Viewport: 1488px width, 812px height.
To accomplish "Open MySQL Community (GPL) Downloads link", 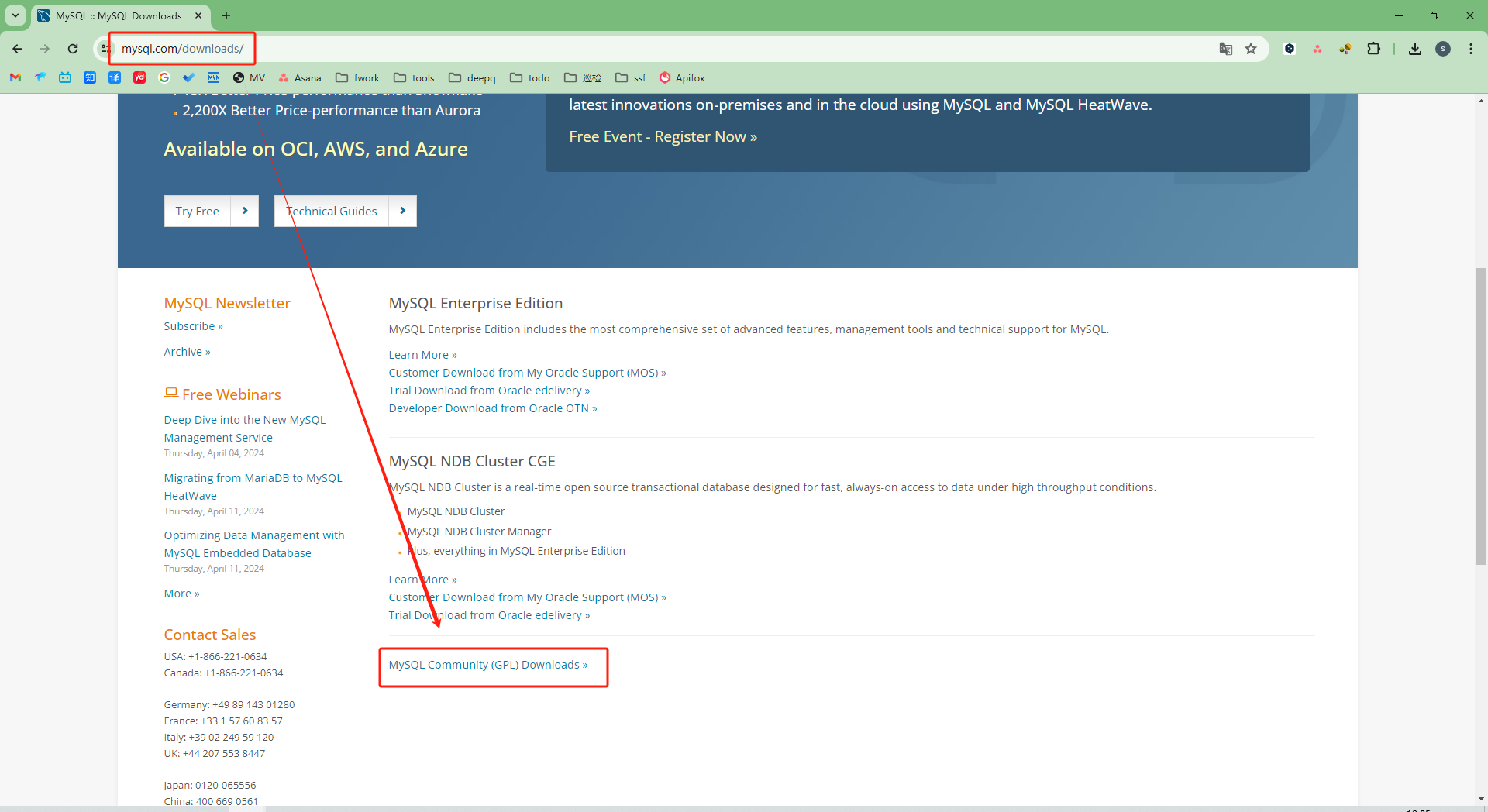I will click(x=488, y=665).
